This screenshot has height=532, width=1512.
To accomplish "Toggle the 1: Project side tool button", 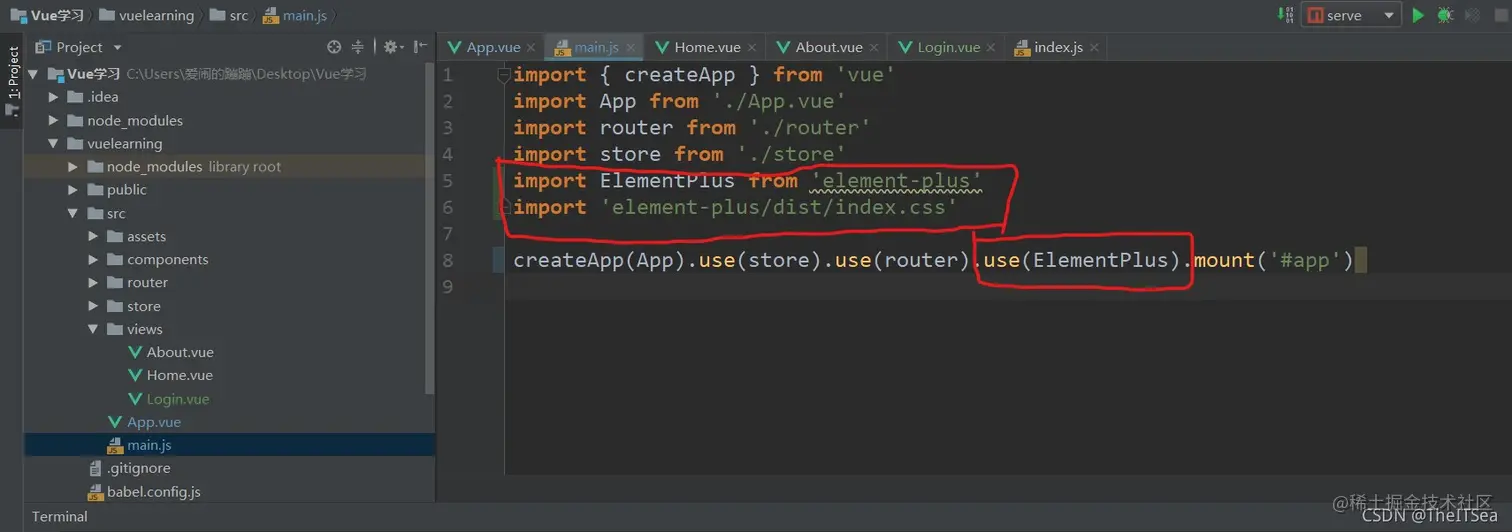I will 13,82.
